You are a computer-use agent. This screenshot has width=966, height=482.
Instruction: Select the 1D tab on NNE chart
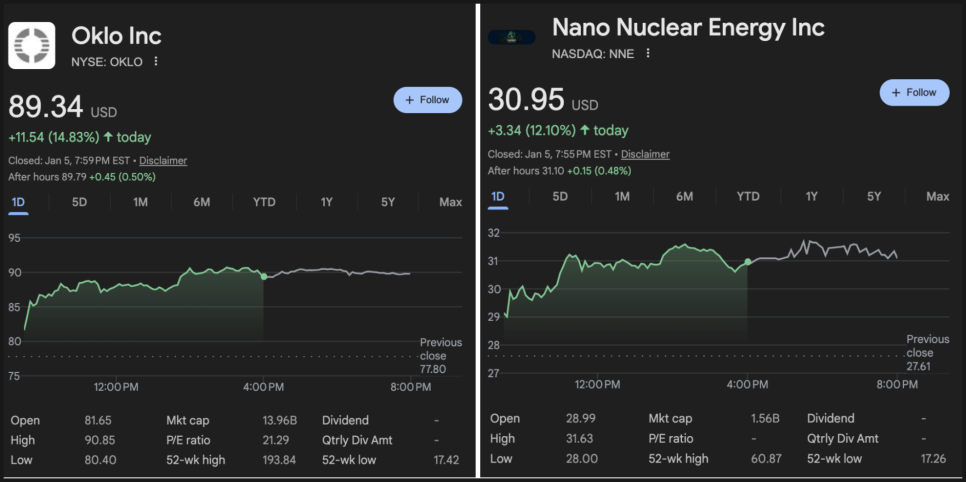(x=498, y=196)
